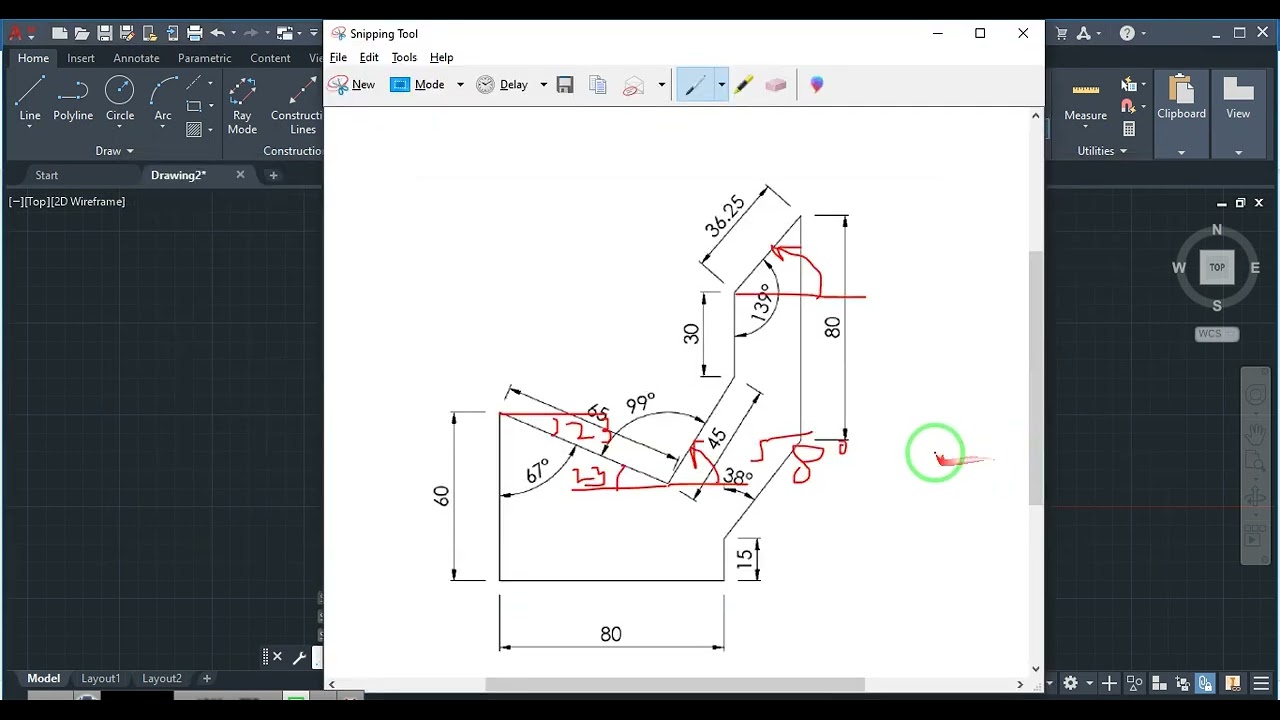Click the Send Snip envelope icon

(633, 85)
